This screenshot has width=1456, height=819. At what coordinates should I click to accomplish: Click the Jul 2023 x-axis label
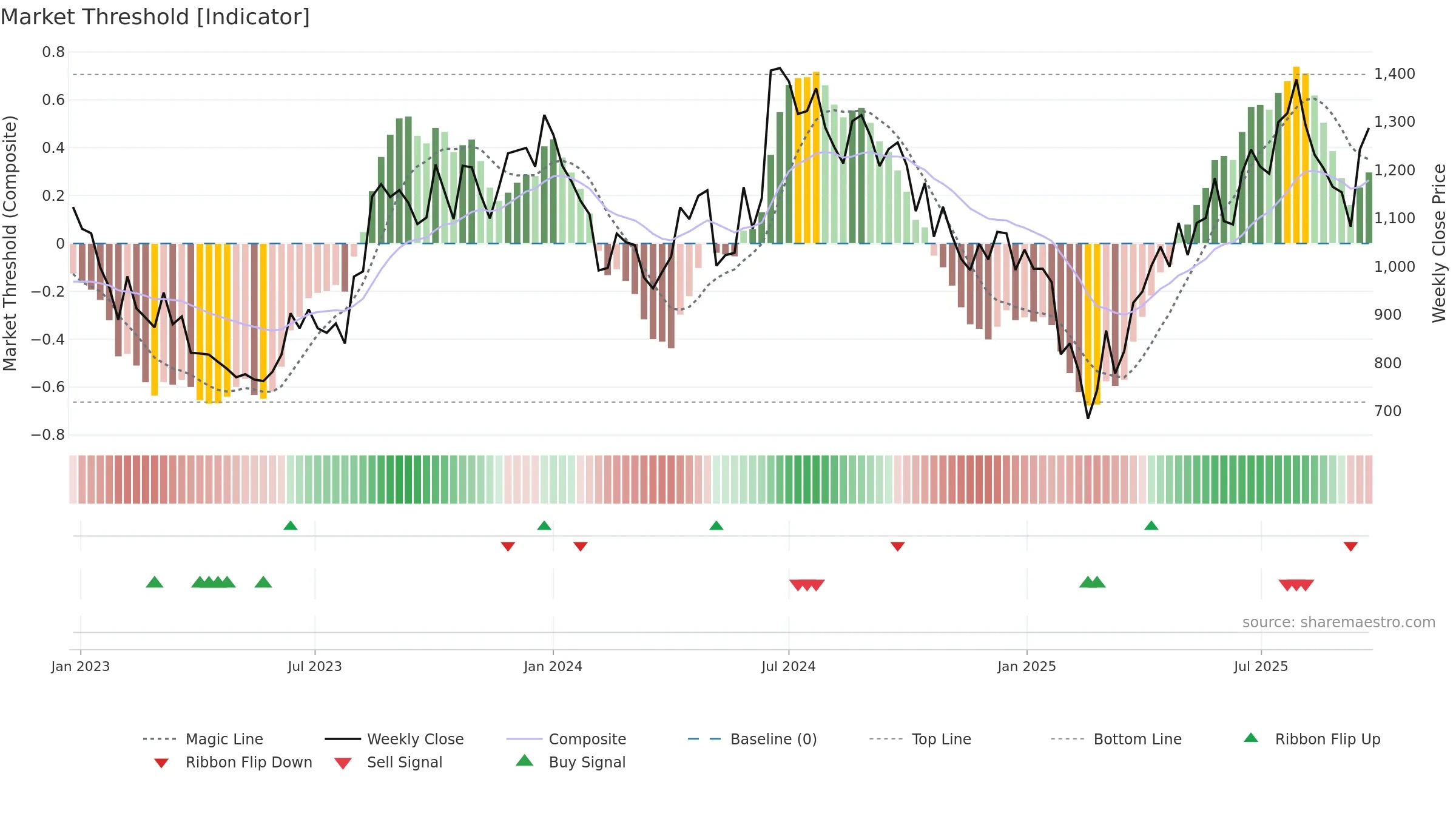(x=315, y=667)
